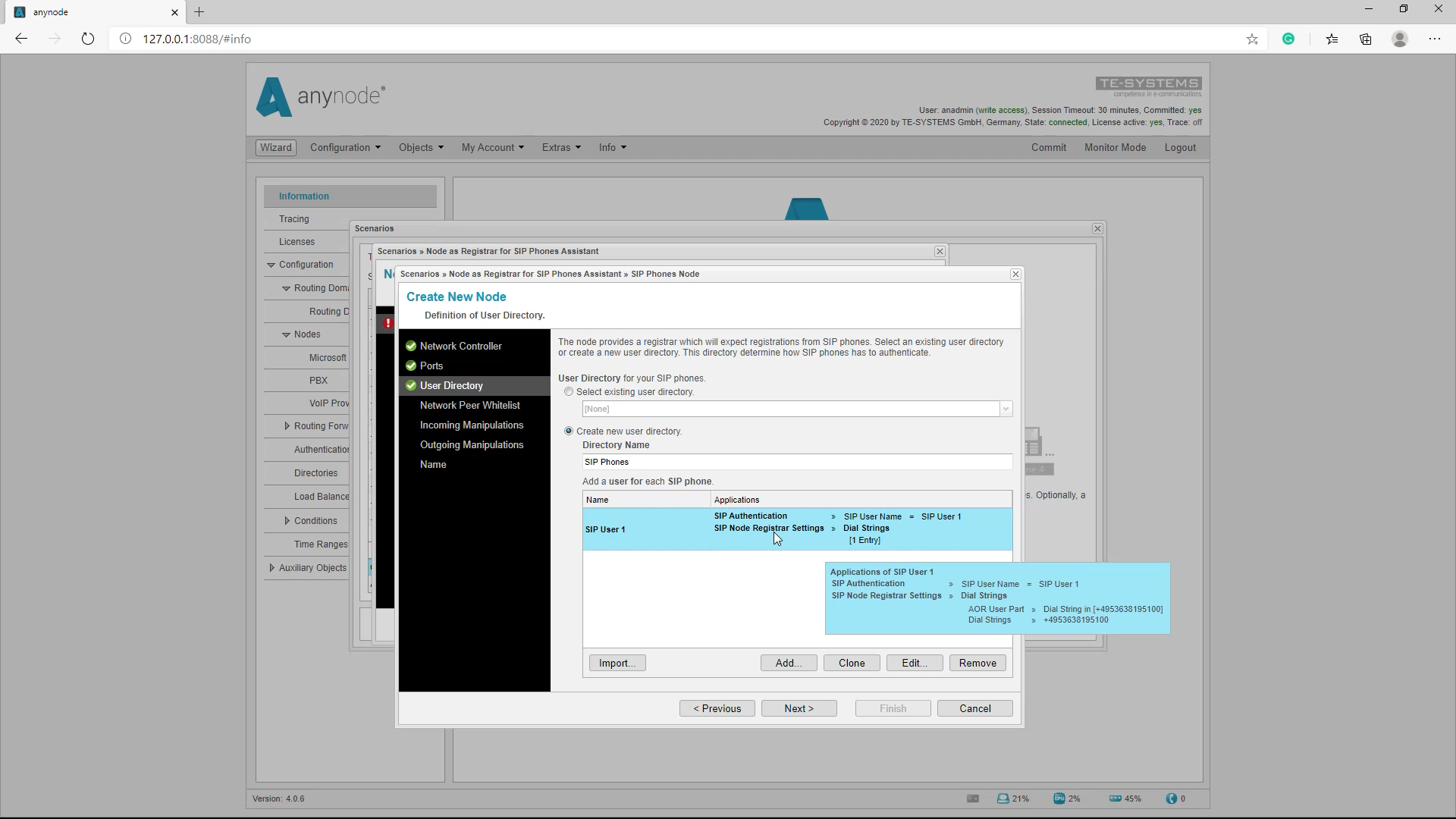
Task: Close the SIP Phones Node dialog
Action: pyautogui.click(x=1015, y=274)
